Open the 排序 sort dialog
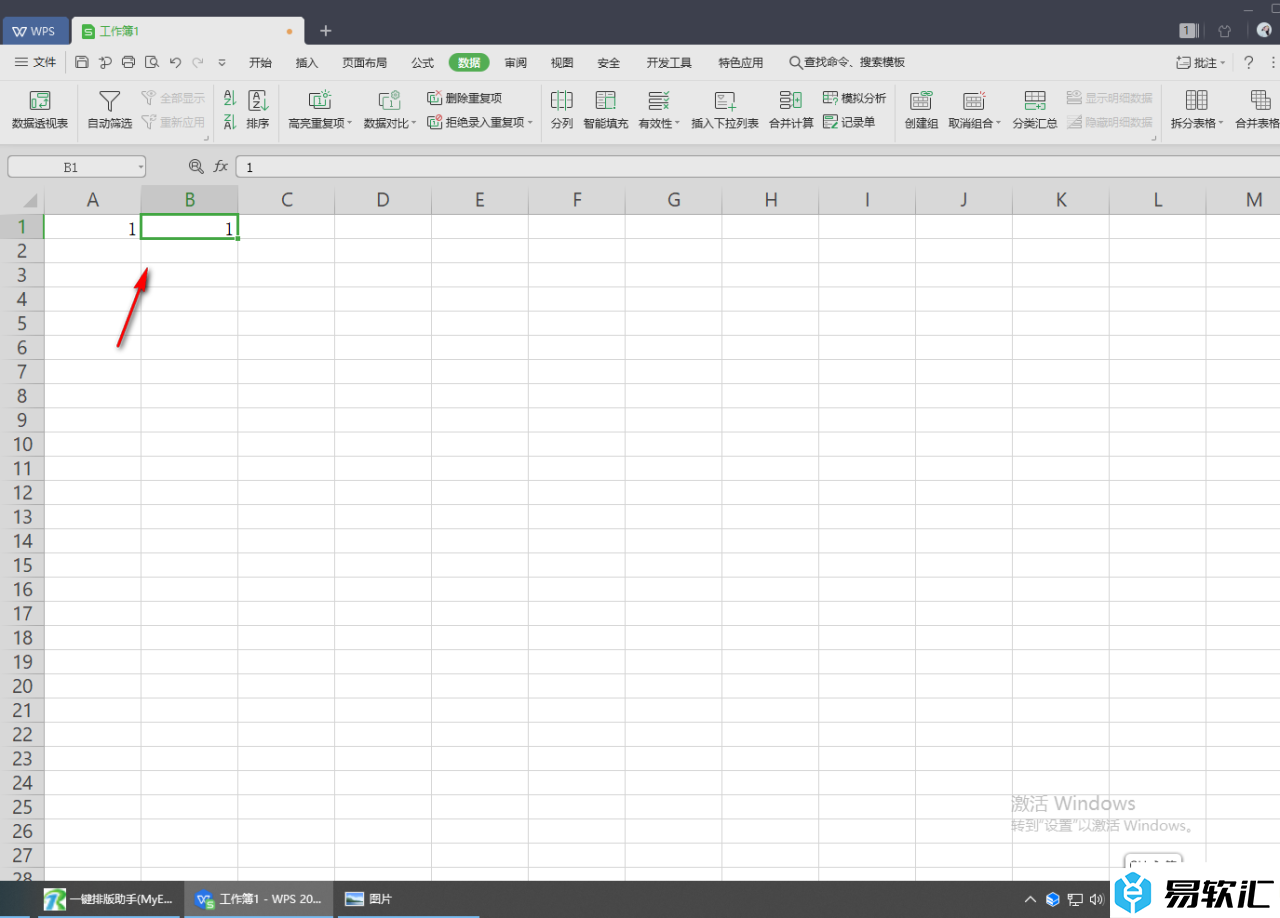The height and width of the screenshot is (918, 1280). point(258,110)
